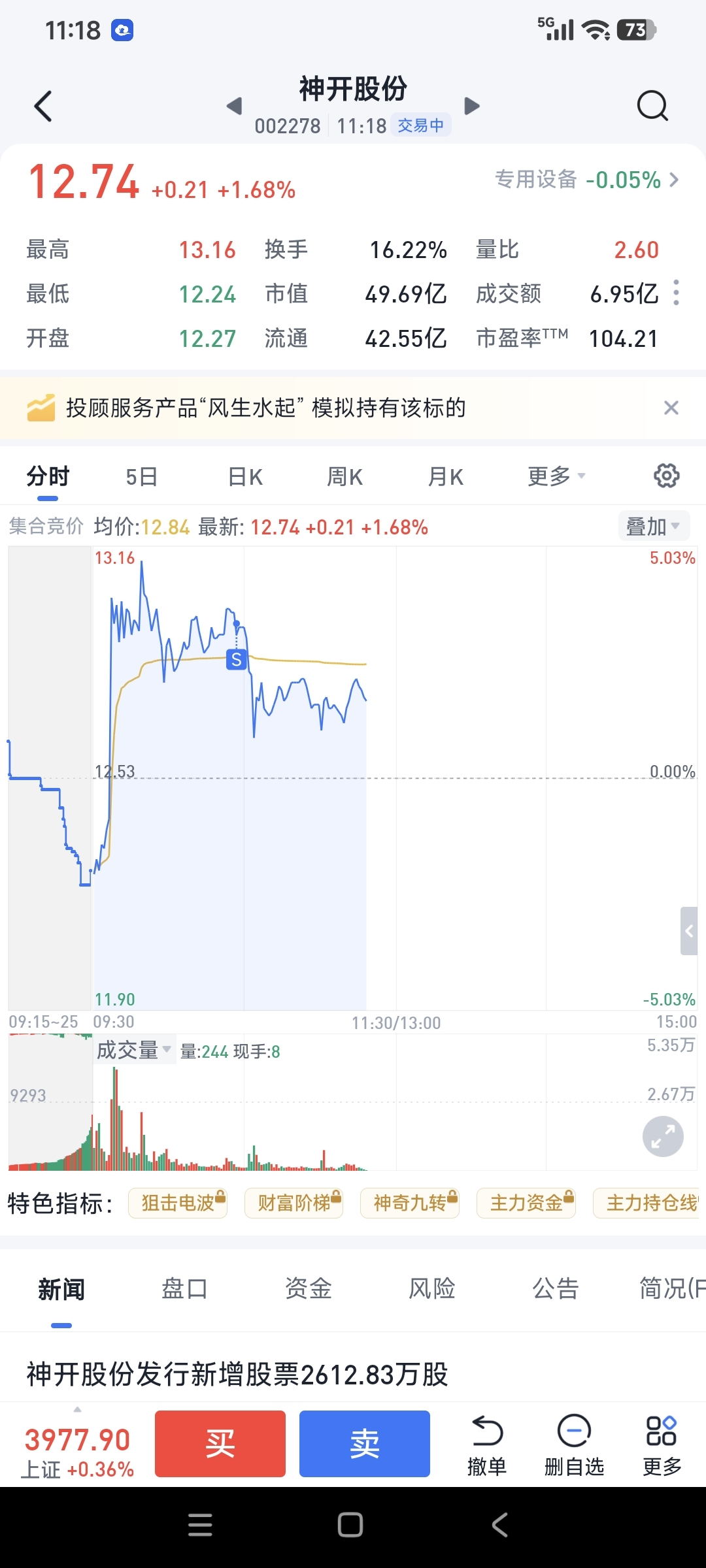Switch to the 日K chart tab
Screen dimensions: 706x1568
(245, 477)
